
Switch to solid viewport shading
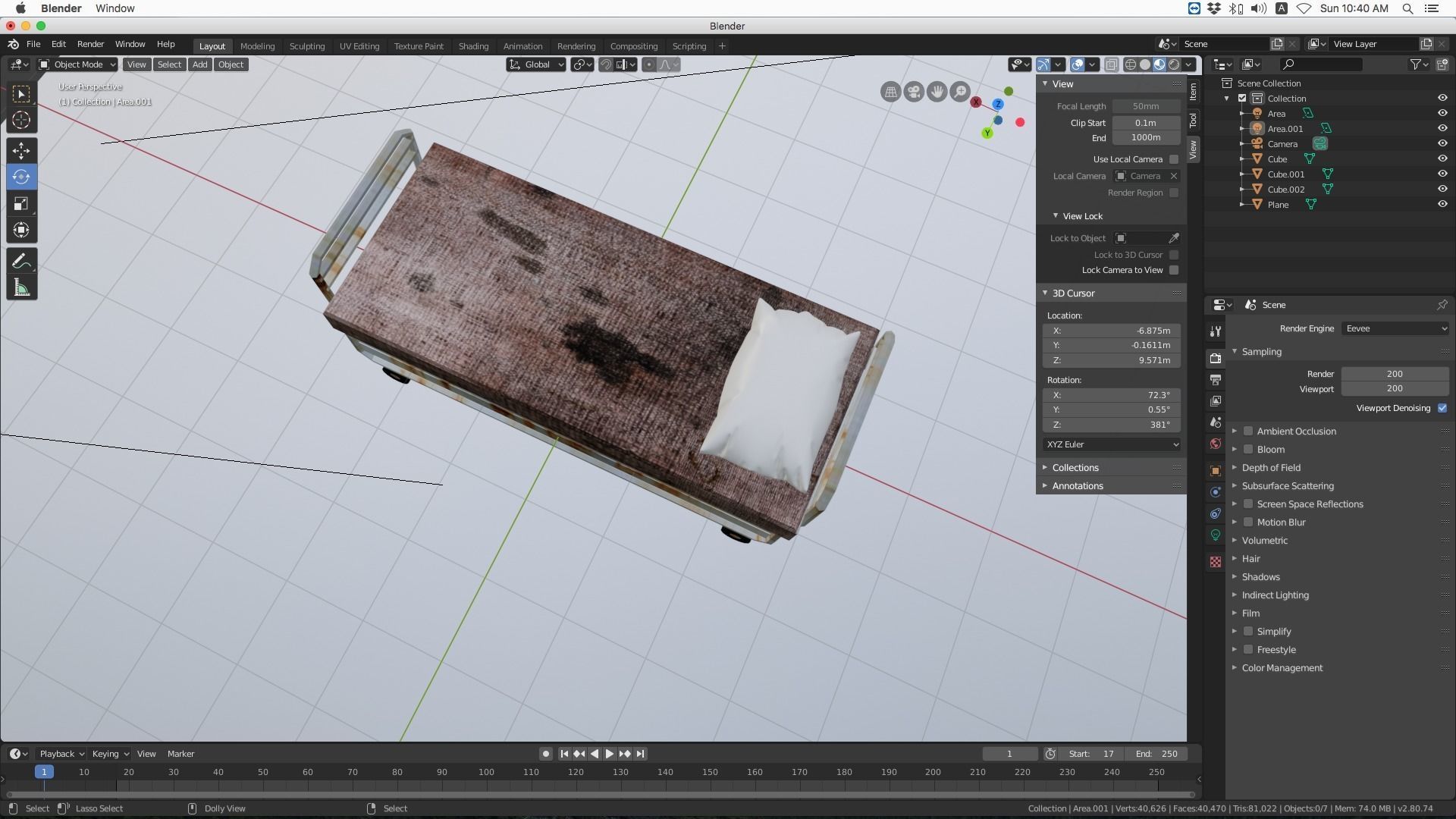point(1145,64)
